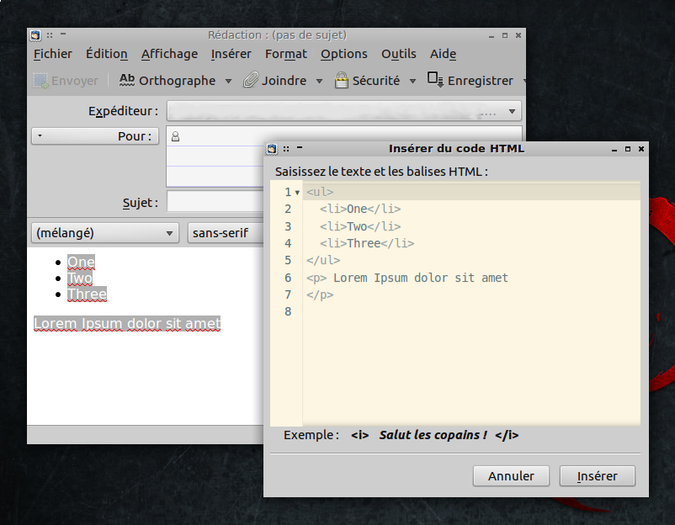Screen dimensions: 675x525
Task: Close the Insérer du code HTML dialog
Action: pos(641,149)
